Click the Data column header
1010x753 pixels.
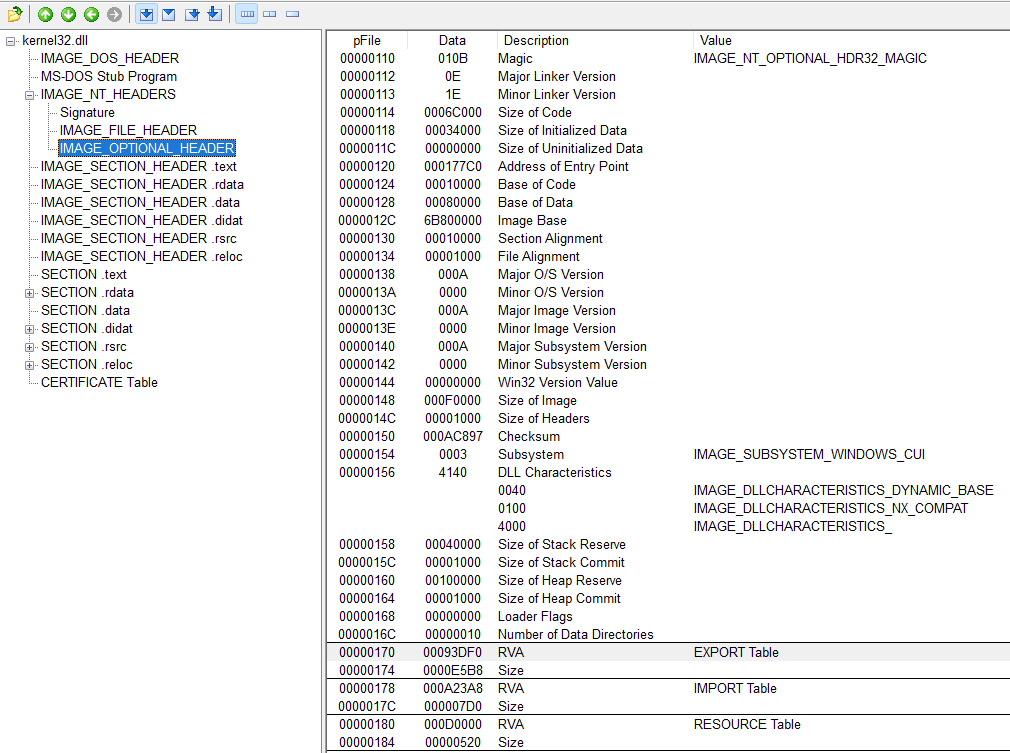coord(452,41)
